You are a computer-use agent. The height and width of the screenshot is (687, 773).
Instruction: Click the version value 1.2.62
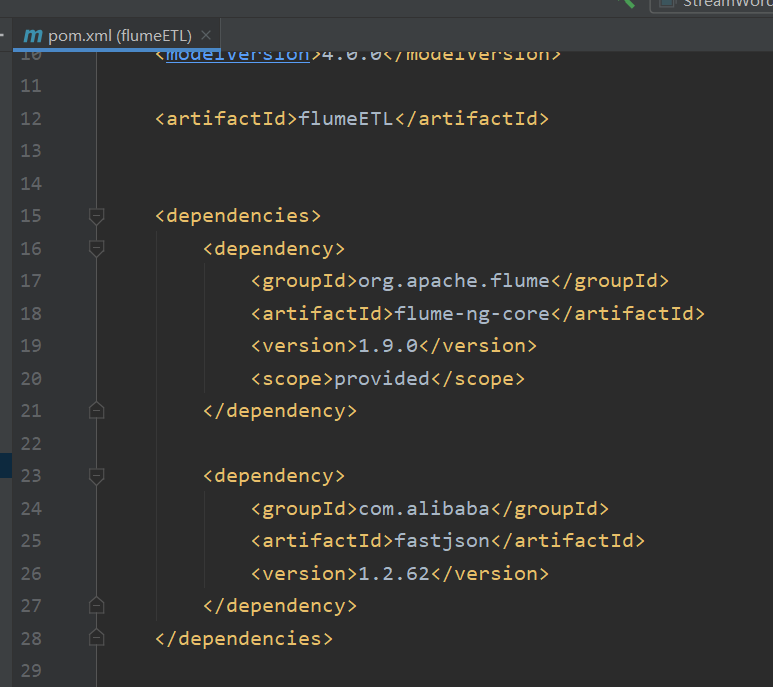pyautogui.click(x=394, y=574)
